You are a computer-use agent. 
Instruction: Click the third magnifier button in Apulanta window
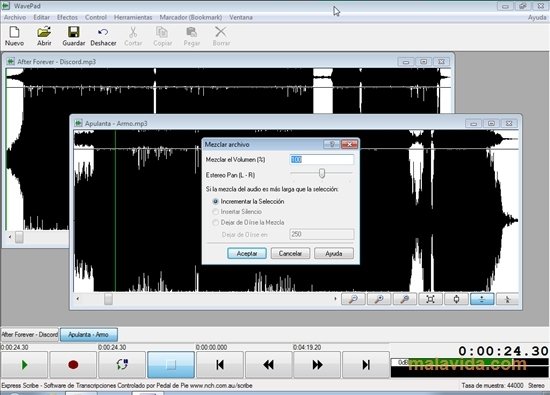click(x=405, y=299)
